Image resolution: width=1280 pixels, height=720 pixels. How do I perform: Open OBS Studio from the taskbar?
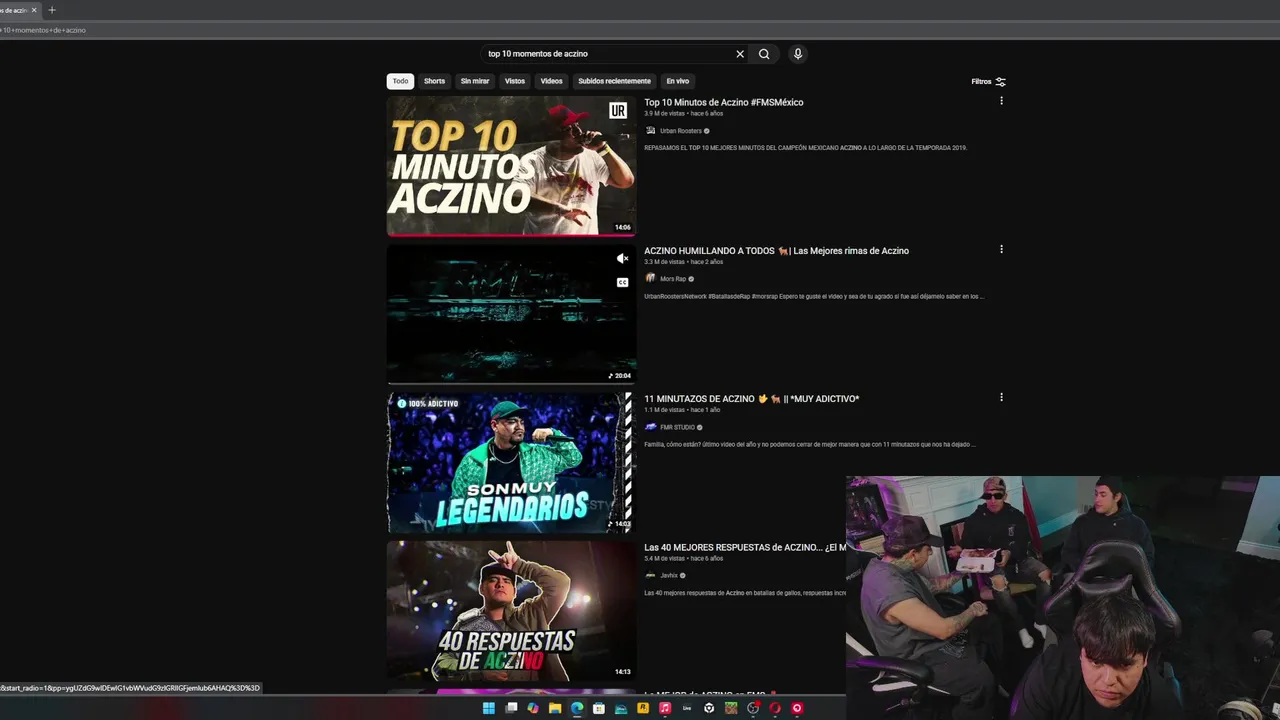pyautogui.click(x=753, y=708)
